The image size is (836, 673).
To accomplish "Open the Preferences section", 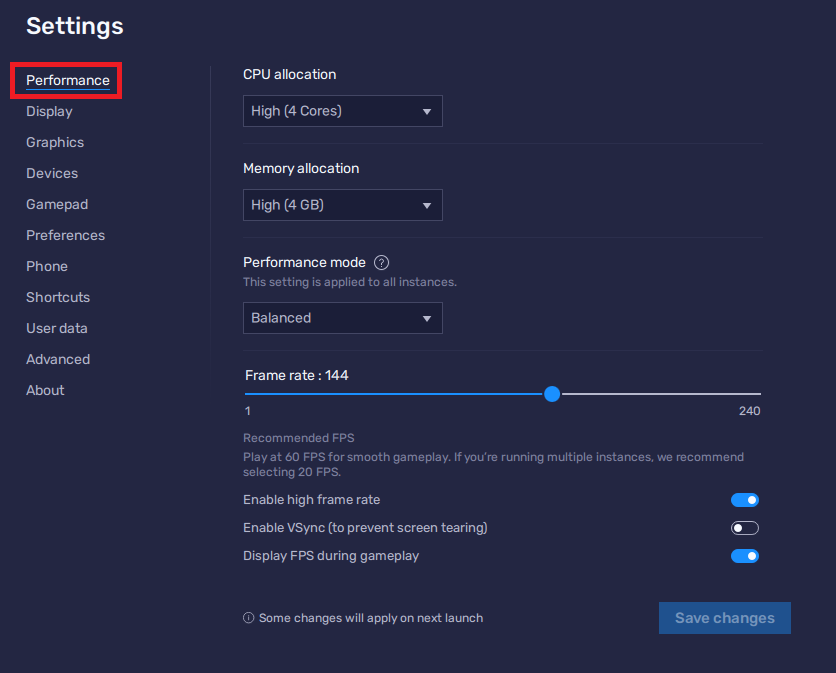I will pyautogui.click(x=65, y=235).
